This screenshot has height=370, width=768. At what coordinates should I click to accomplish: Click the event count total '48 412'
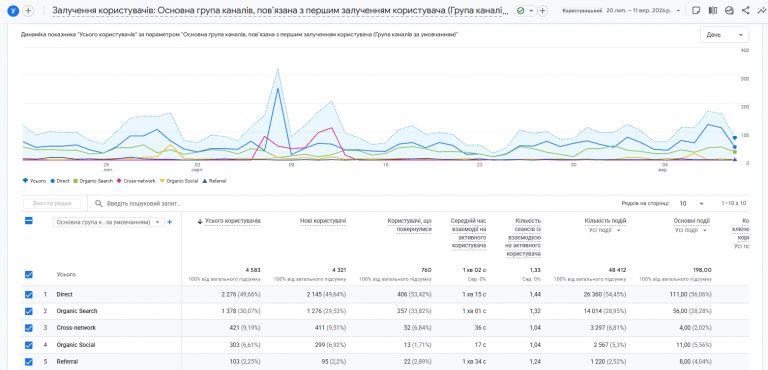617,270
